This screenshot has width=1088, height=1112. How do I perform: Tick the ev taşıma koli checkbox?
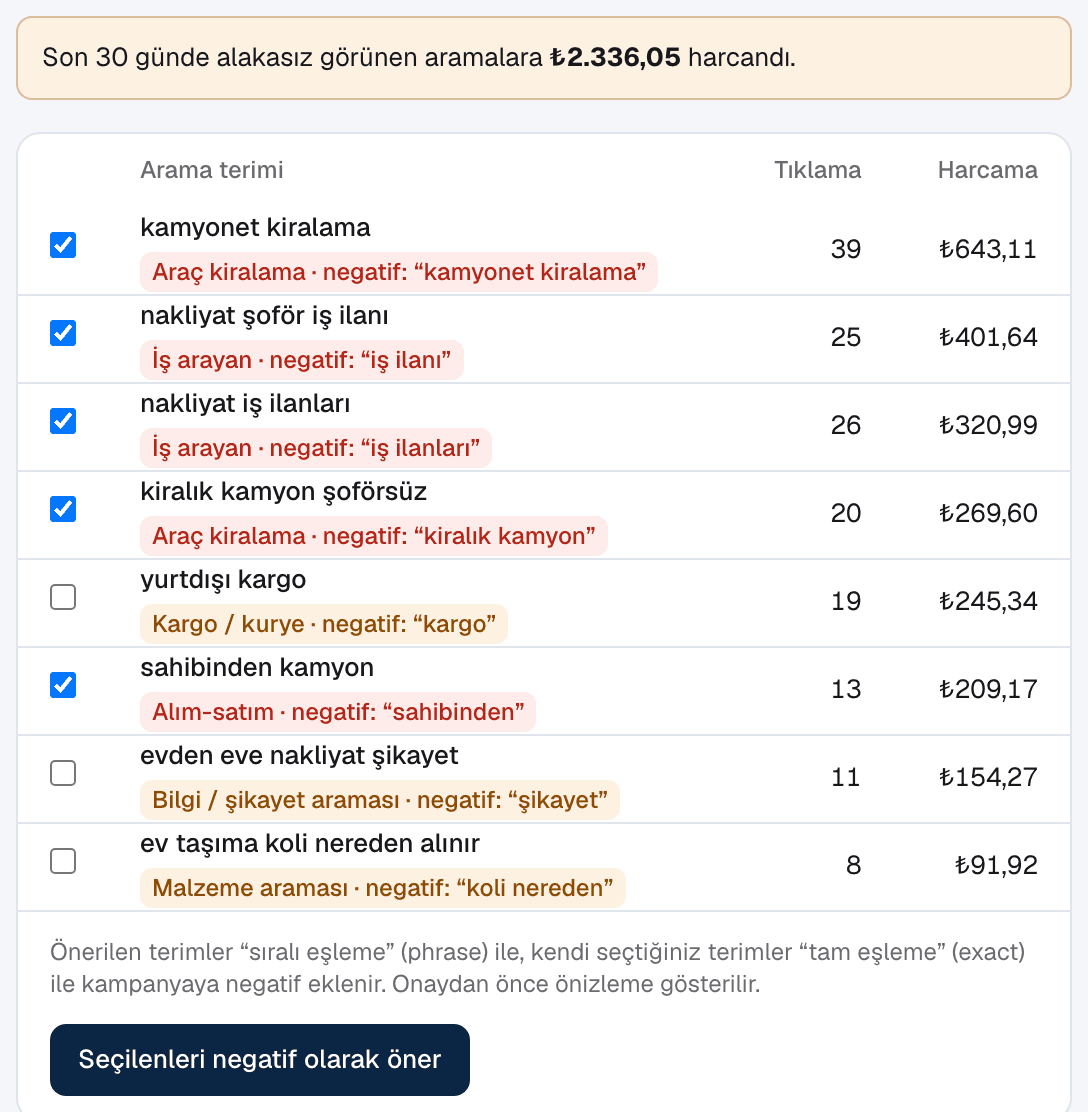(x=63, y=860)
